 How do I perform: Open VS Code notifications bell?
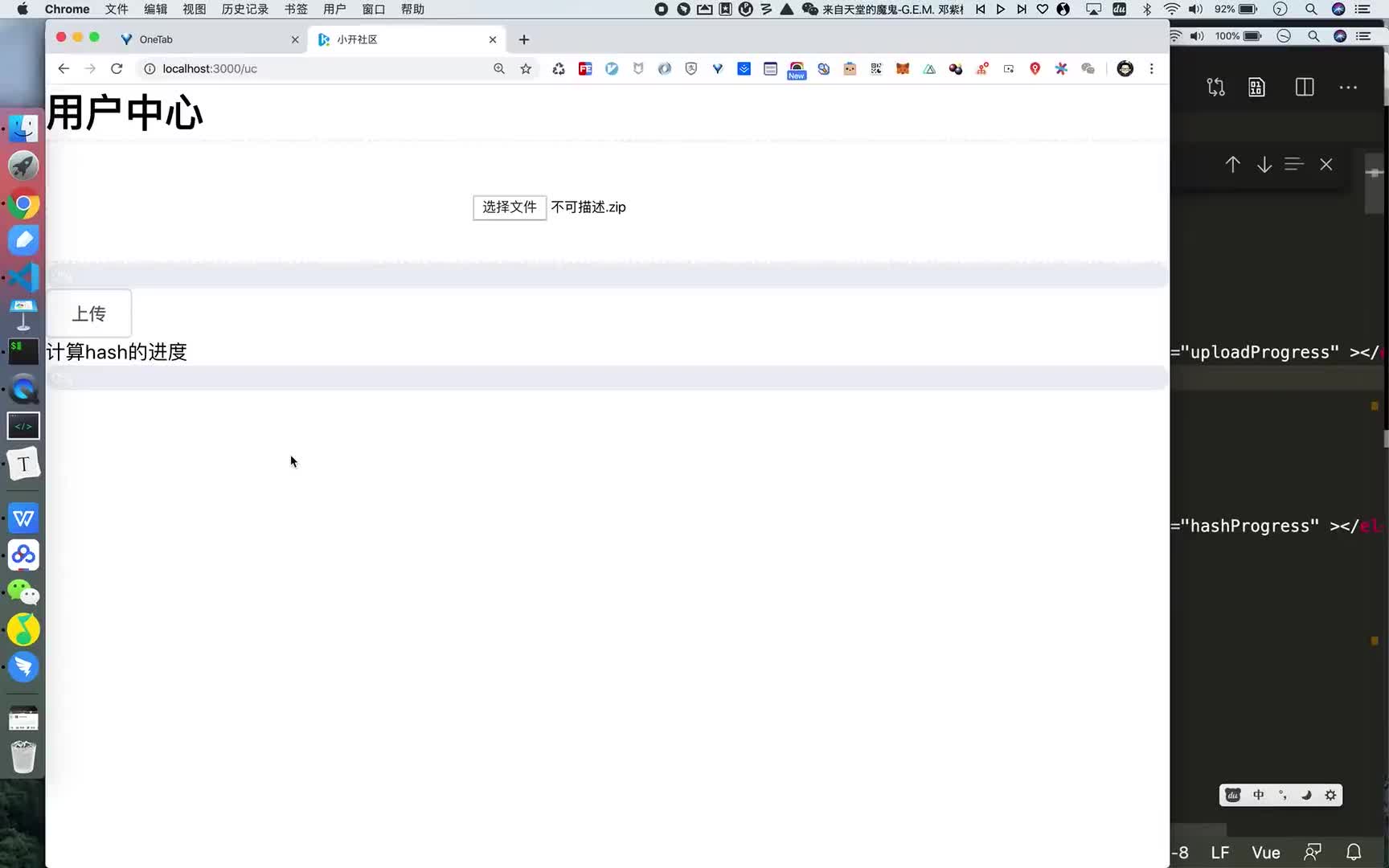pyautogui.click(x=1354, y=852)
